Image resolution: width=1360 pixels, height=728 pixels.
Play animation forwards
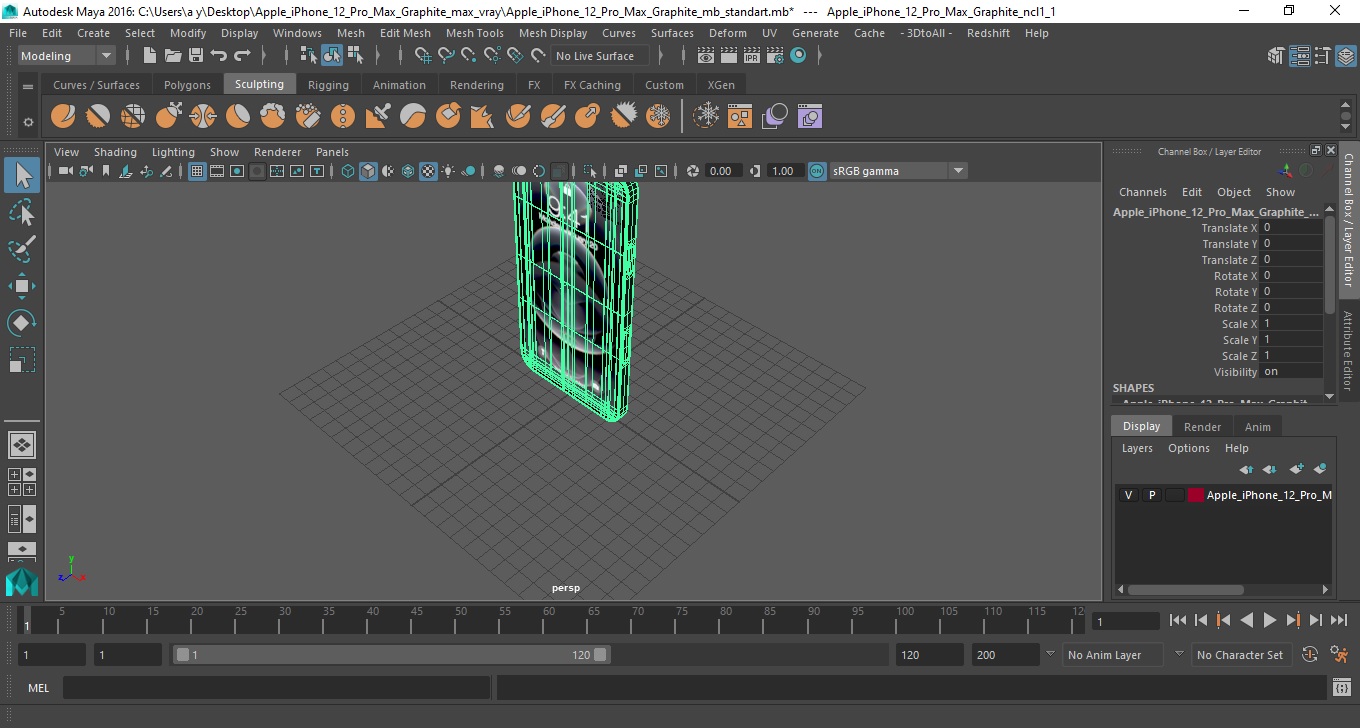[1269, 621]
